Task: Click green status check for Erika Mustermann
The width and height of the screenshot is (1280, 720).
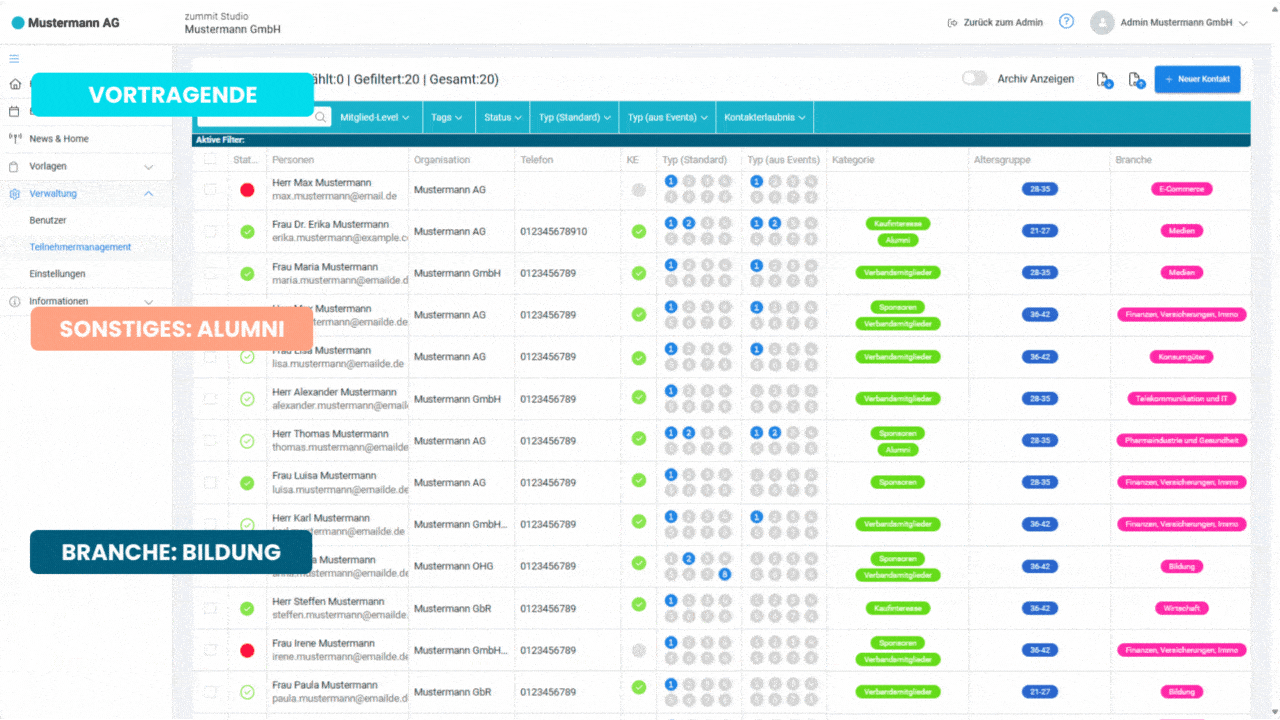Action: [x=247, y=232]
